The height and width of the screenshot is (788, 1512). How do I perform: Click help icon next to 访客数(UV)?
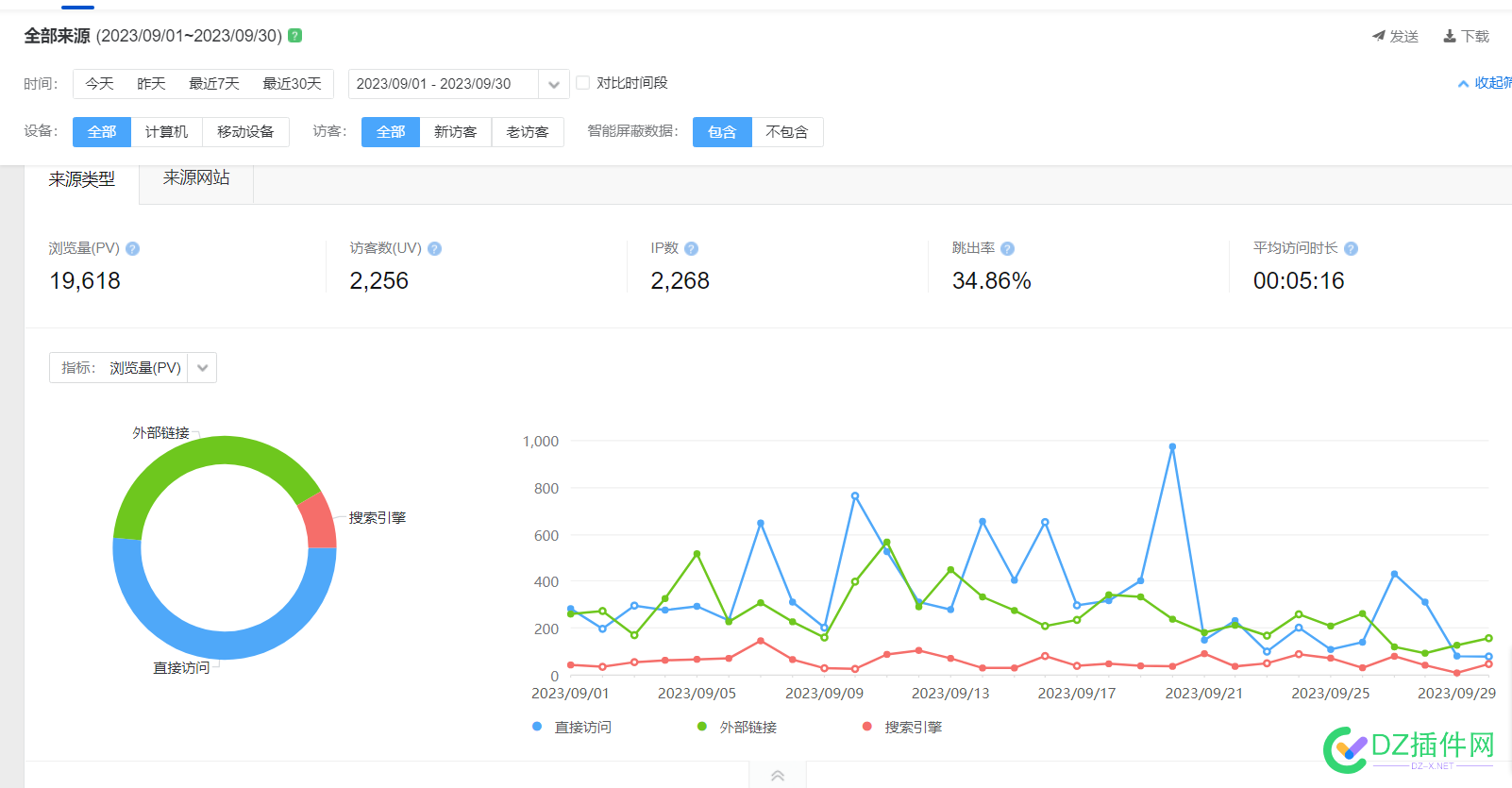pos(434,249)
